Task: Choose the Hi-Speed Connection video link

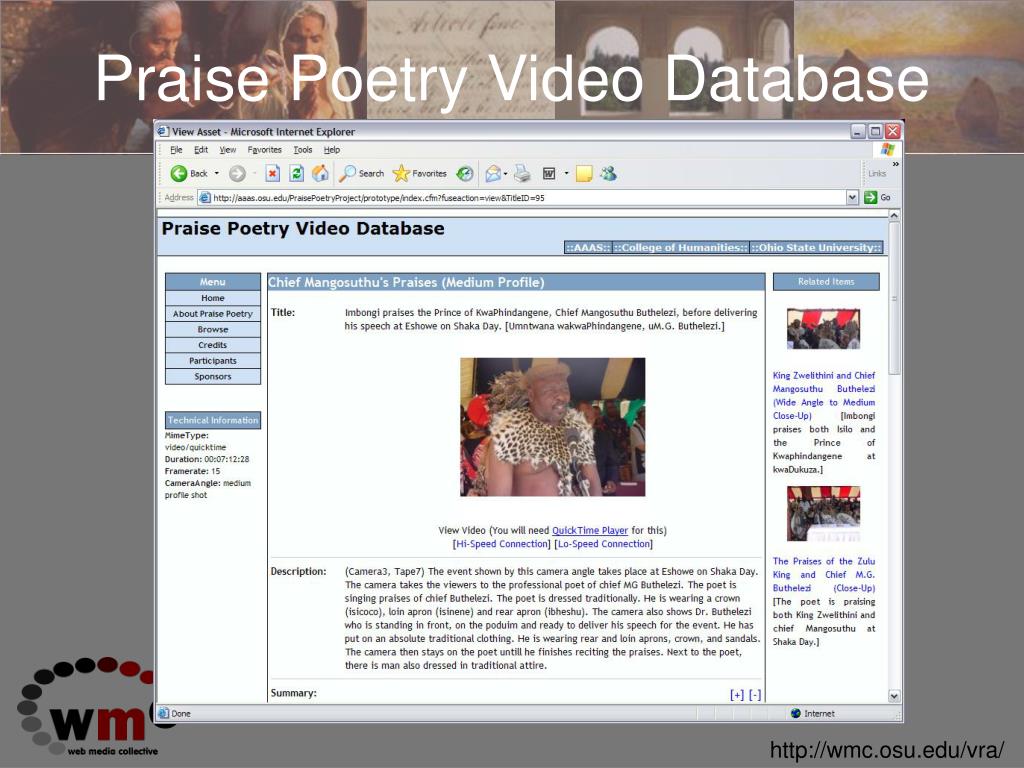Action: tap(502, 544)
